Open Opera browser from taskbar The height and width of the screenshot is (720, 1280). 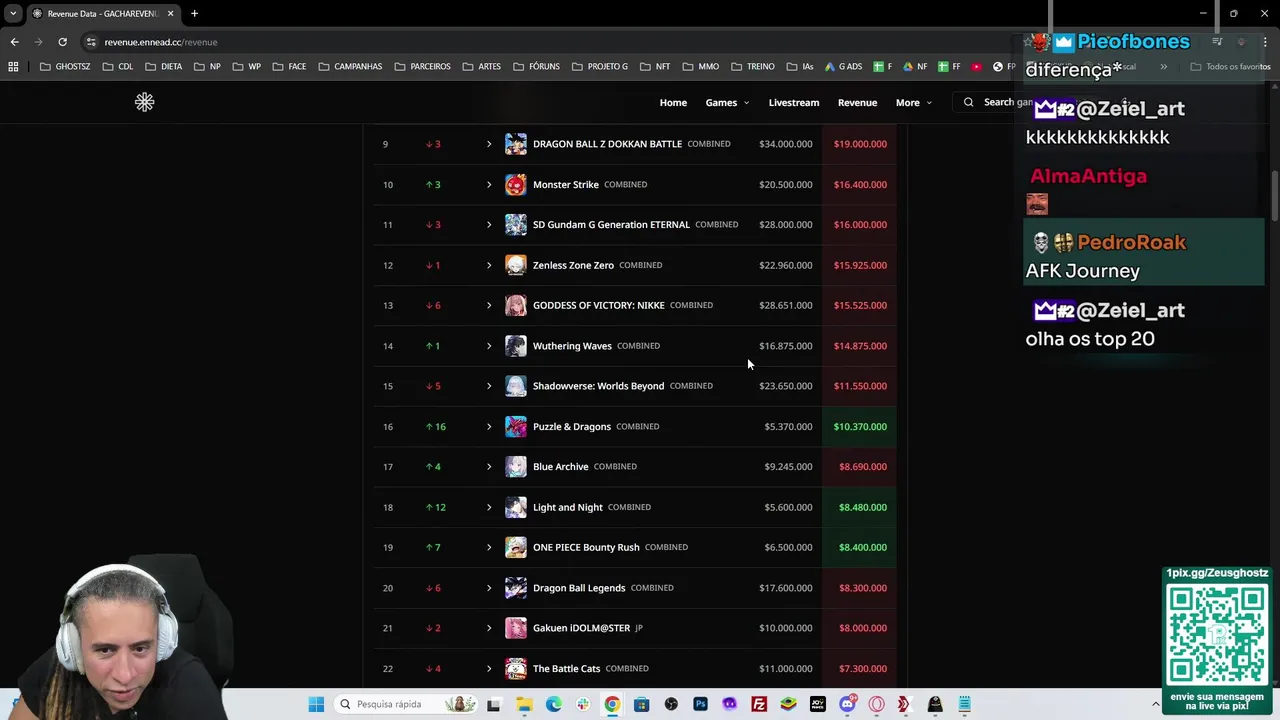pos(877,704)
